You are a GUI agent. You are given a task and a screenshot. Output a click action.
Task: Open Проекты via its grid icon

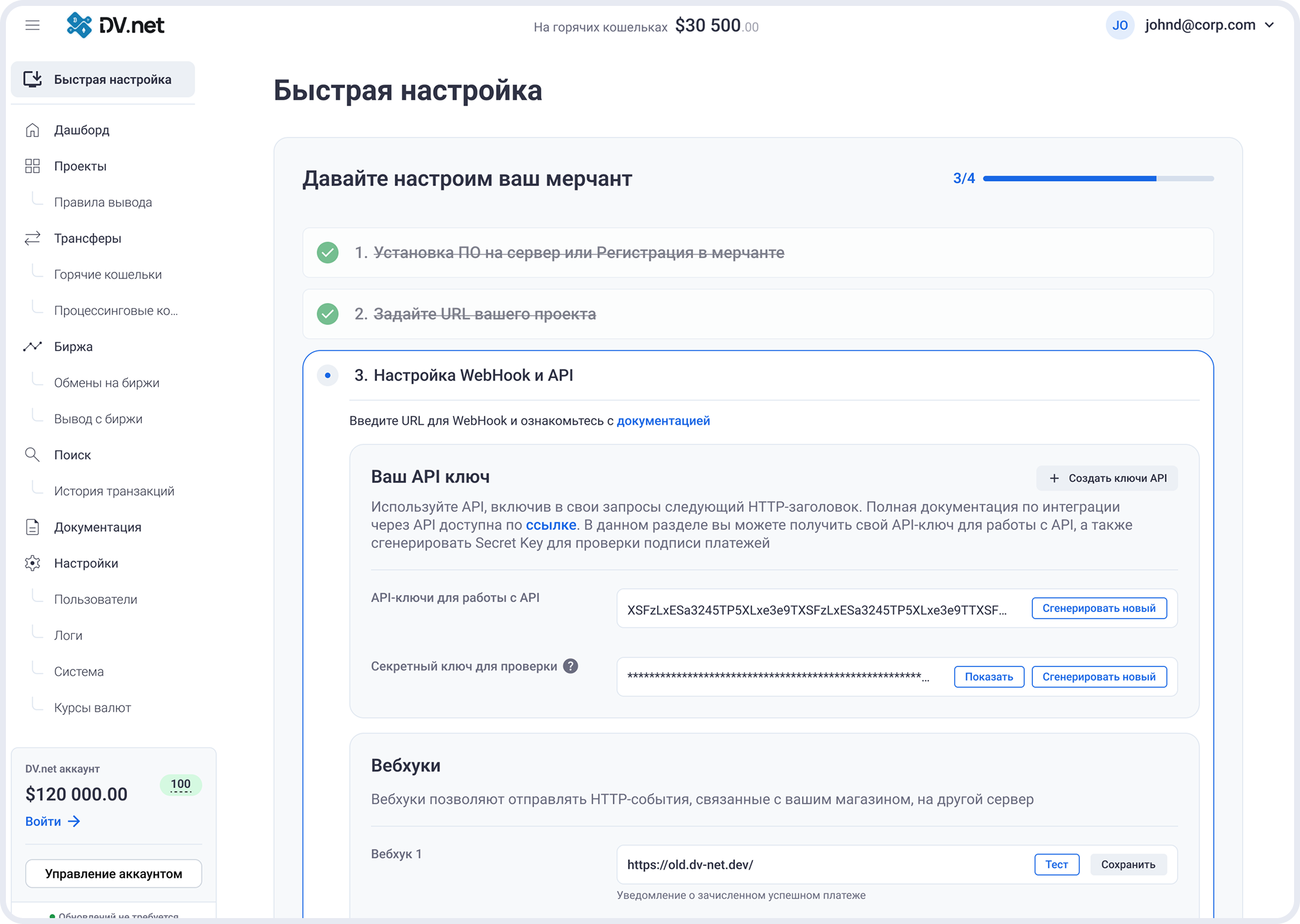(x=32, y=166)
